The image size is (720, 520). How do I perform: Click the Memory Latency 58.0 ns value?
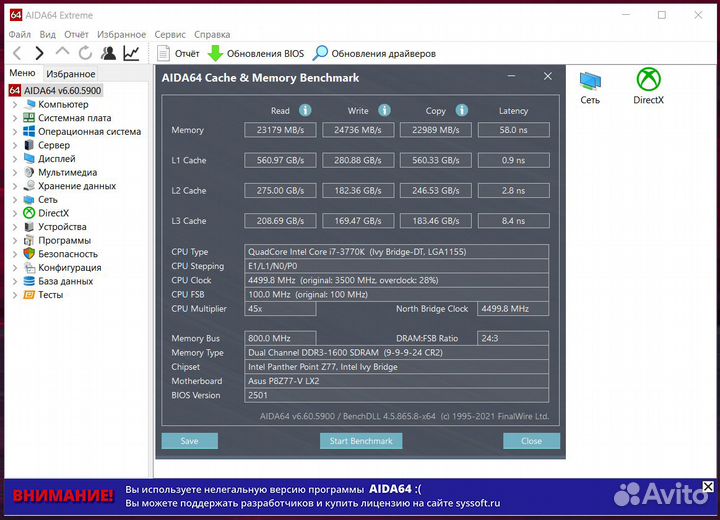point(513,130)
